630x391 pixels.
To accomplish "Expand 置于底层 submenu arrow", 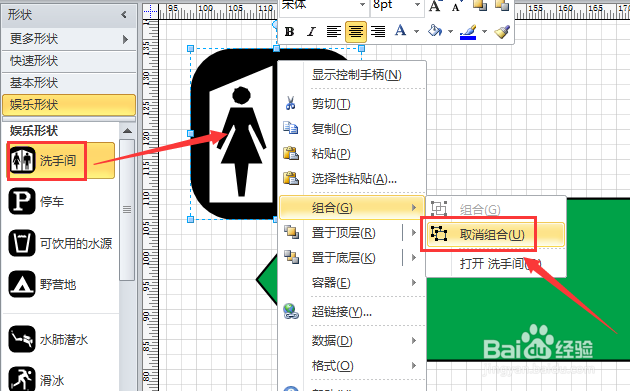I will click(413, 258).
